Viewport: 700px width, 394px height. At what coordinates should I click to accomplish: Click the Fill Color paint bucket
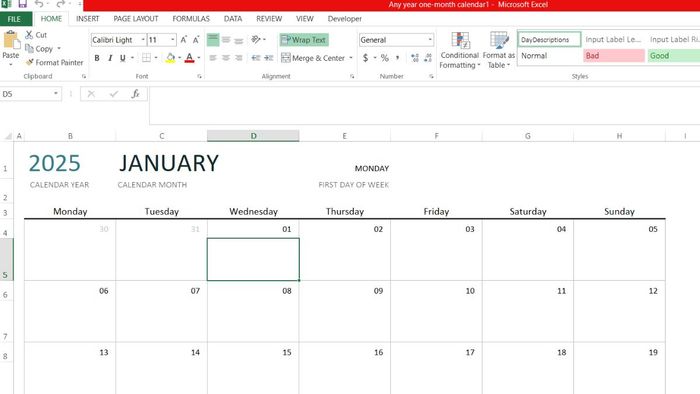pyautogui.click(x=170, y=58)
